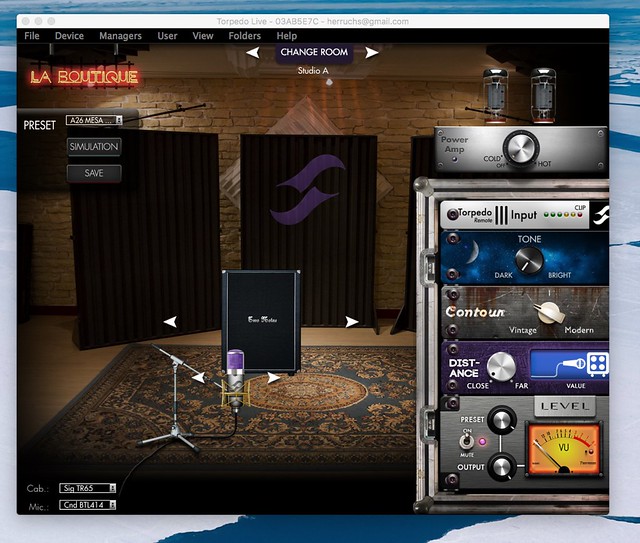640x543 pixels.
Task: Click the DISTANCE close/far knob
Action: point(501,366)
